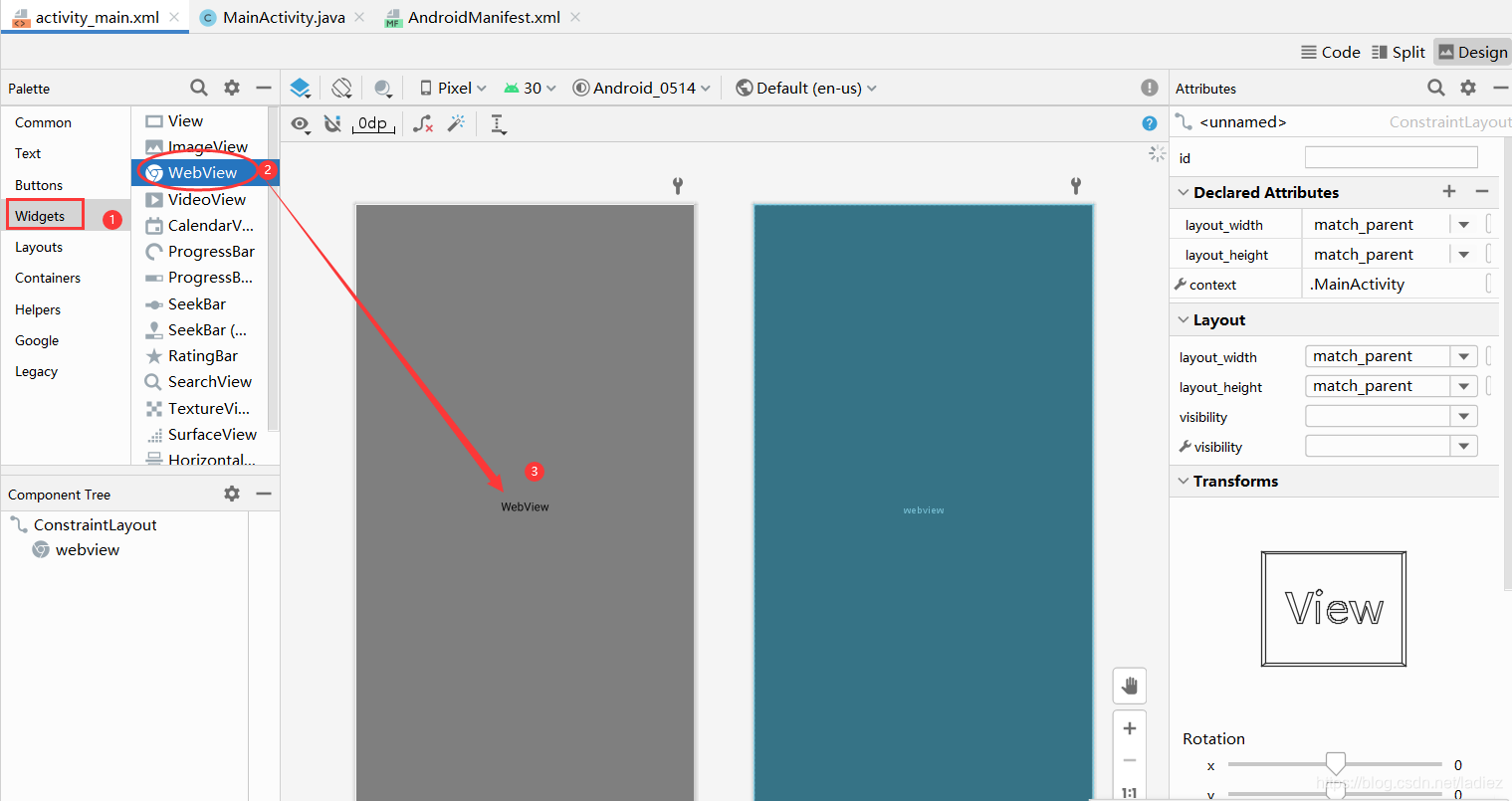This screenshot has width=1512, height=801.
Task: Close the activity_main.xml tab
Action: [x=174, y=17]
